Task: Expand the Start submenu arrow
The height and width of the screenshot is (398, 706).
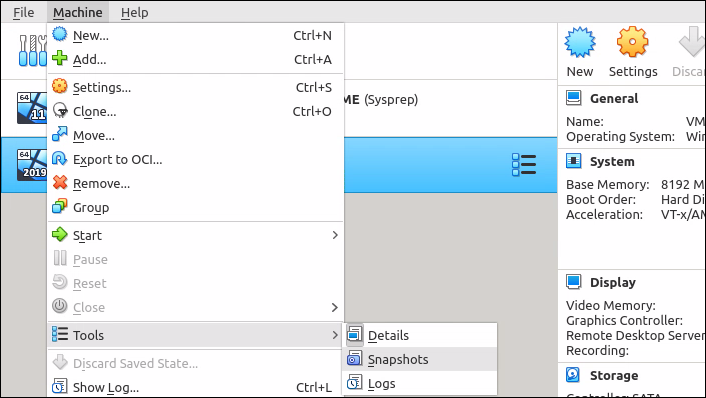Action: 335,235
